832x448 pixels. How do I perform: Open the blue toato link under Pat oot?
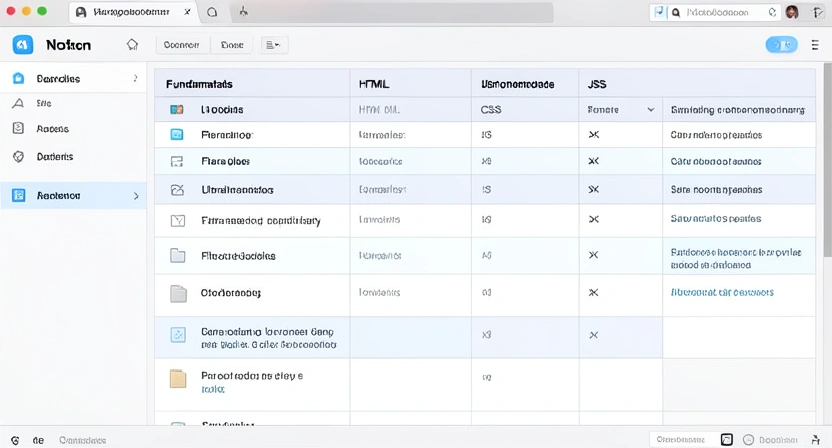213,389
